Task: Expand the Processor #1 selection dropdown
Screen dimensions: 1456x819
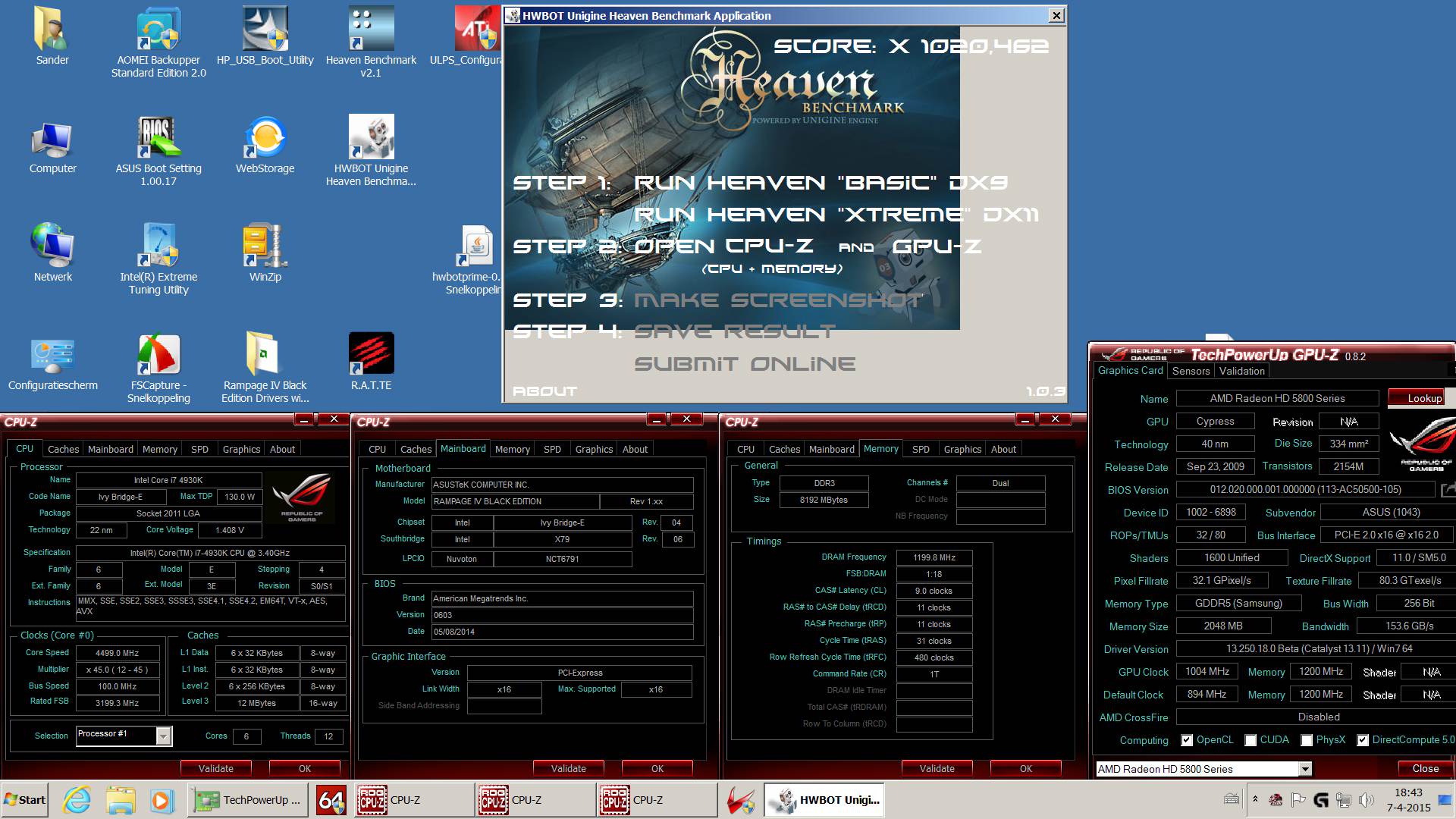Action: click(x=163, y=736)
